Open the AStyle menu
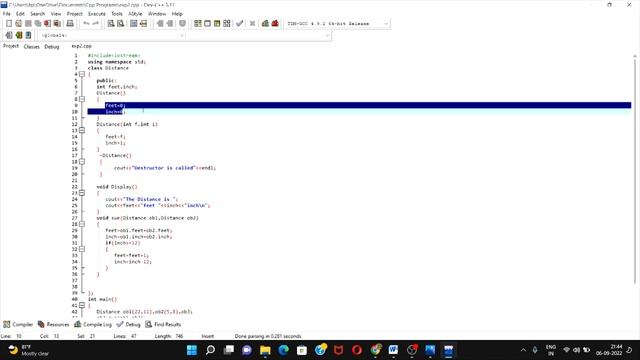Viewport: 640px width, 360px height. pyautogui.click(x=136, y=14)
